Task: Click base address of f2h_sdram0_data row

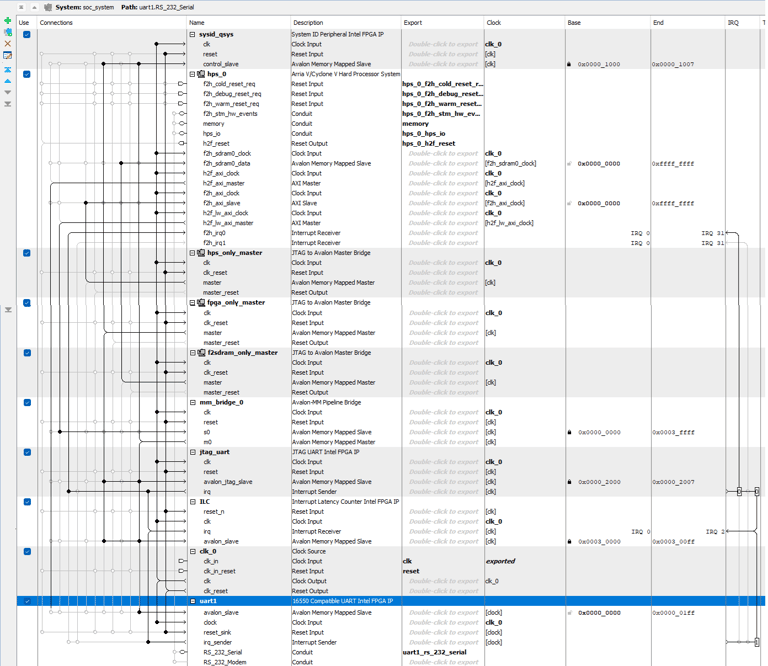Action: point(599,164)
